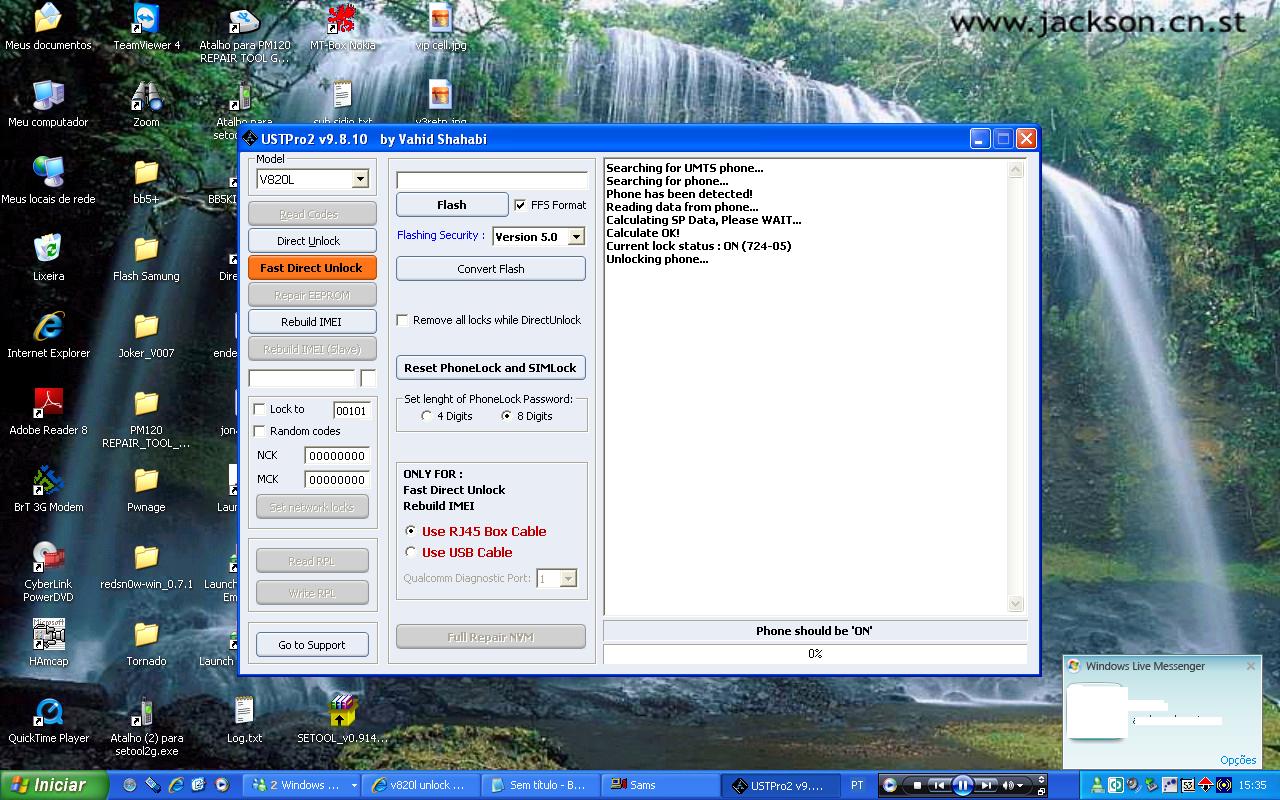Open the Flash Samung folder
1280x800 pixels.
coord(146,258)
